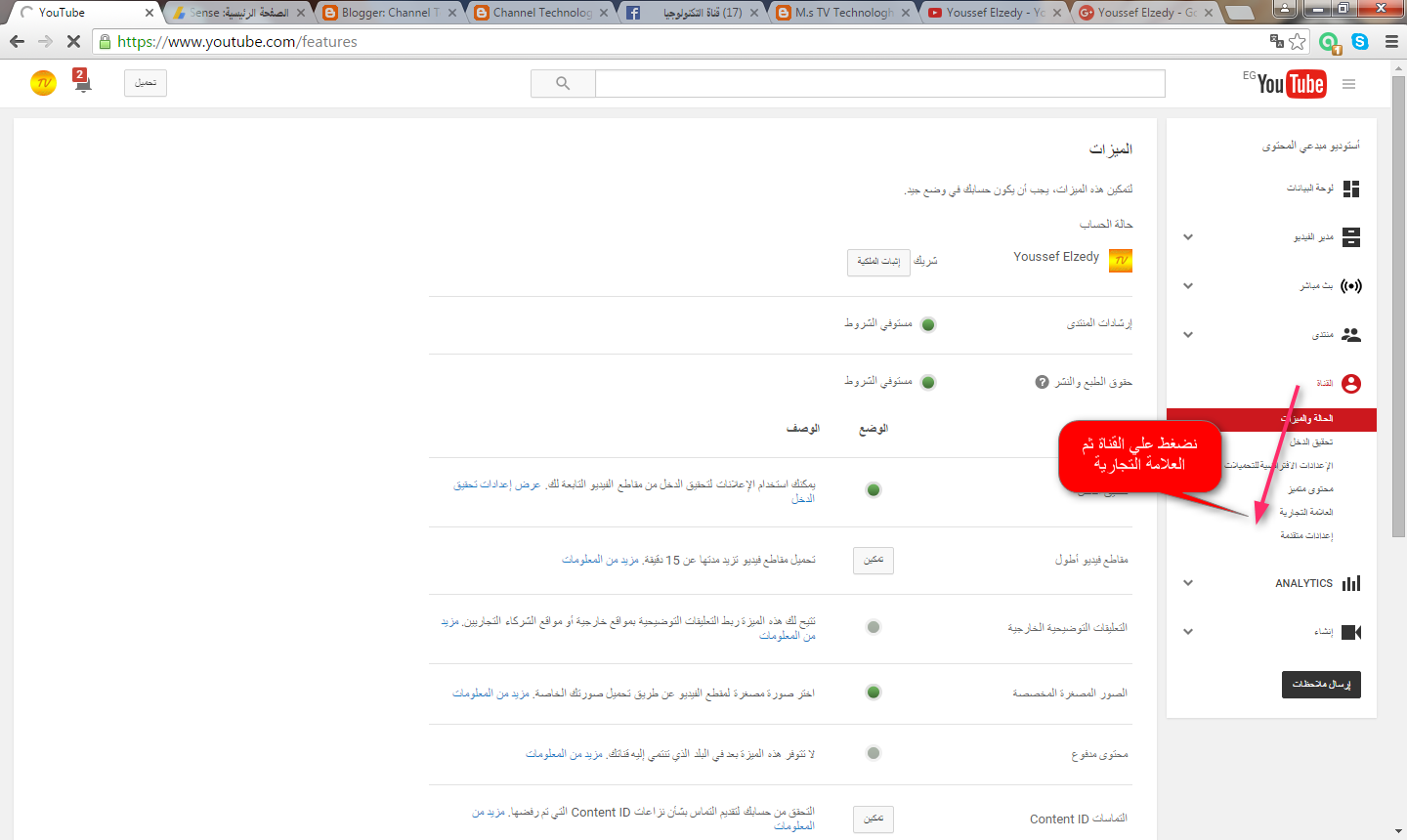
Task: Click the Video Manager icon (مدير الفيديو)
Action: click(x=1351, y=237)
